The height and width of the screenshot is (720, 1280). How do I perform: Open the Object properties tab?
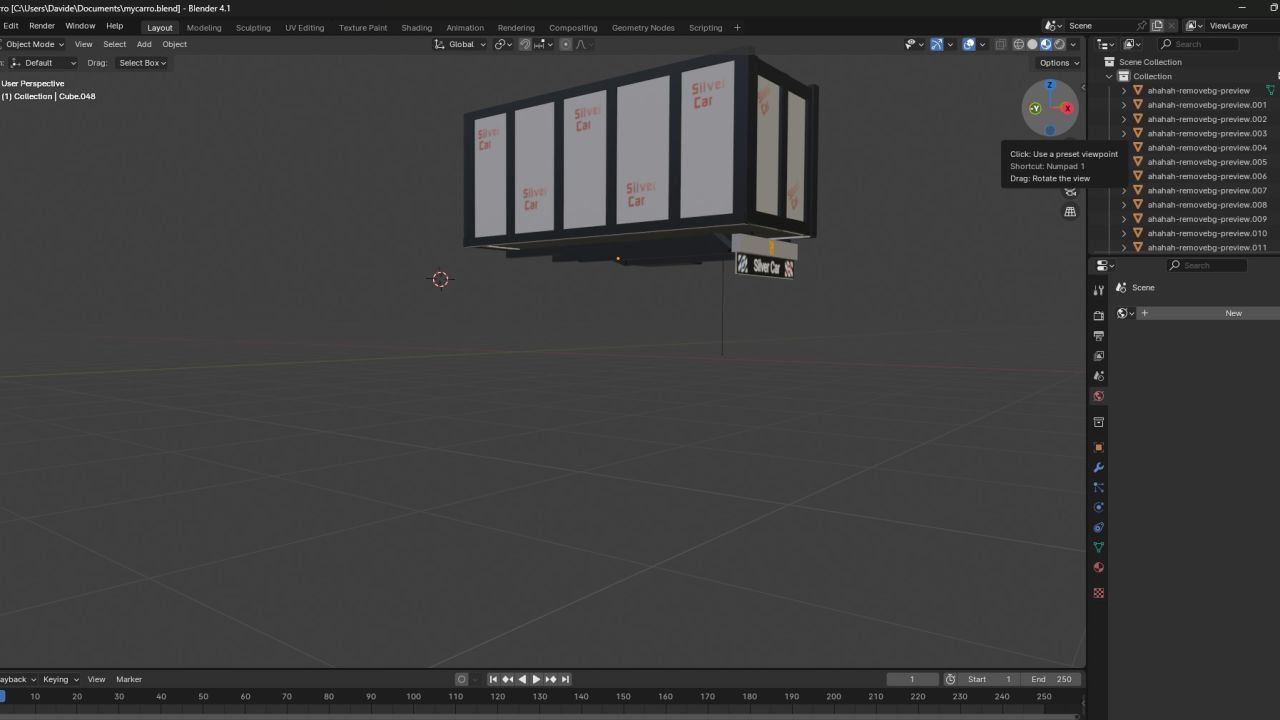click(1098, 447)
